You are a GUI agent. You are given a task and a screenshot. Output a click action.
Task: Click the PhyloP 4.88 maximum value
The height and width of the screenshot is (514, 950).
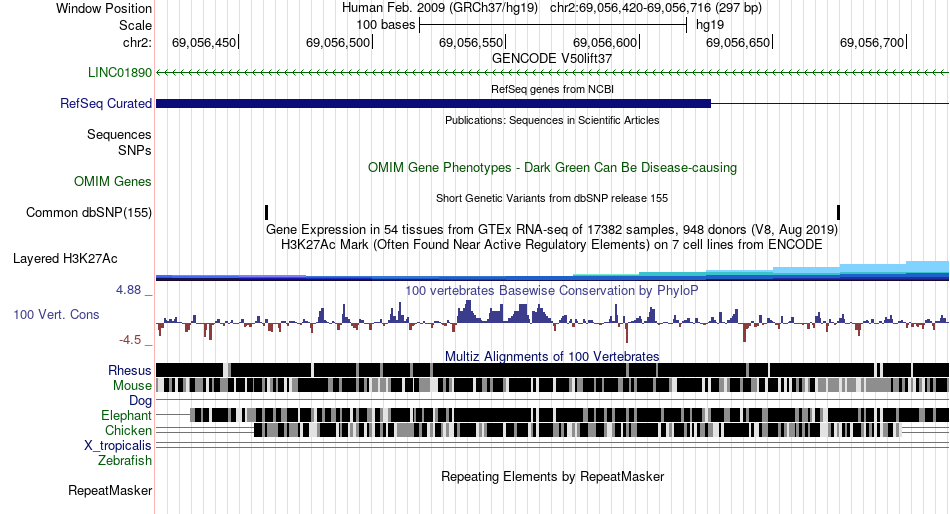129,290
